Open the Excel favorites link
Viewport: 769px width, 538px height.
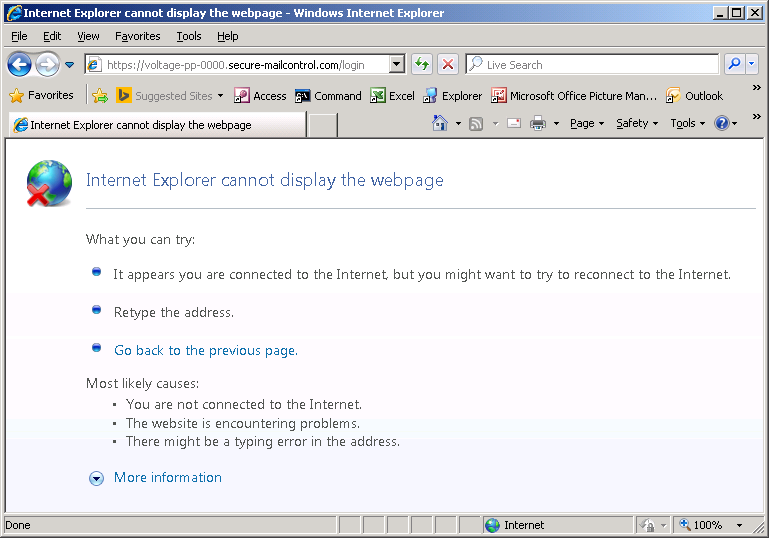(392, 96)
